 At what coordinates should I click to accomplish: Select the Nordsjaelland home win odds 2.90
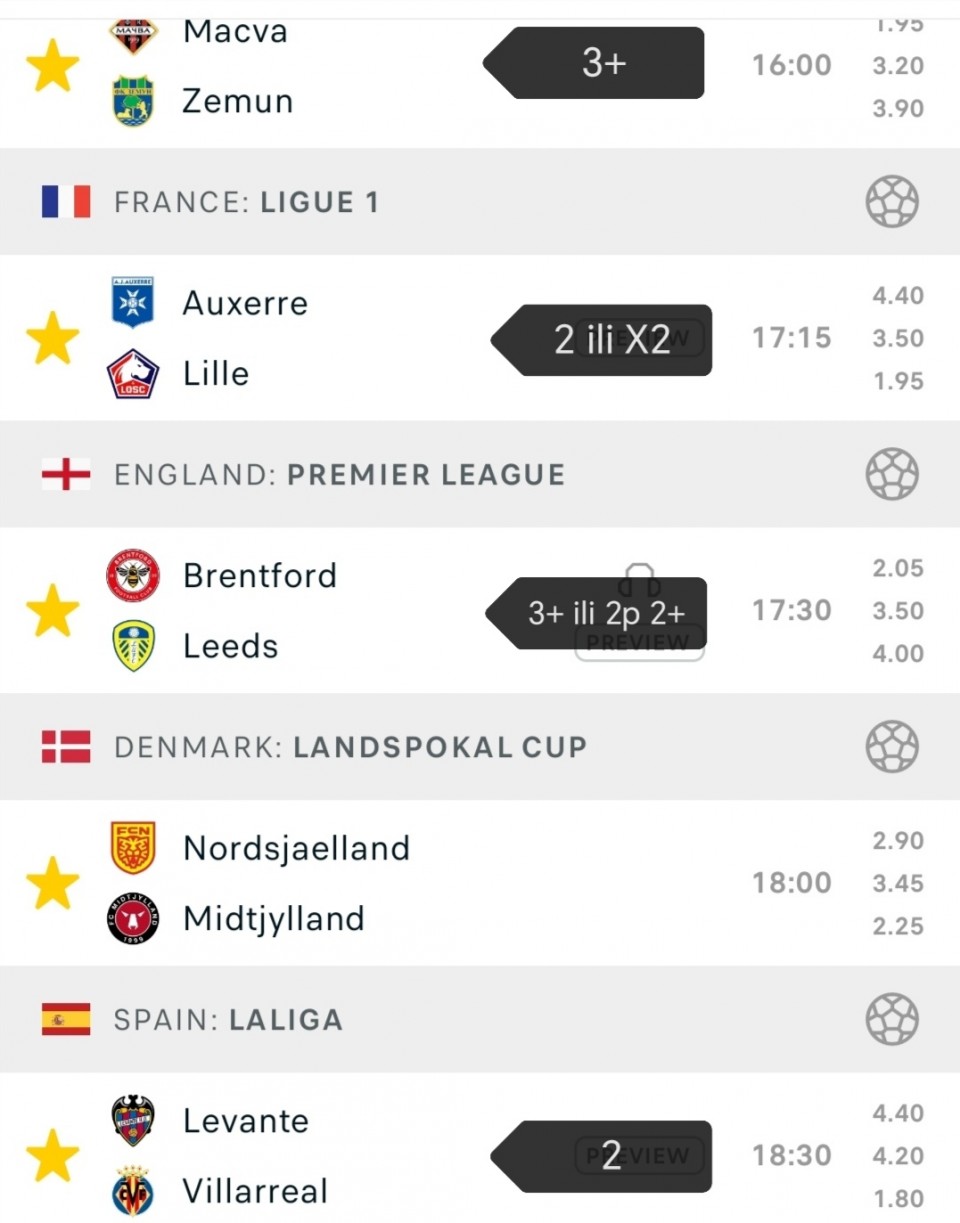click(897, 841)
